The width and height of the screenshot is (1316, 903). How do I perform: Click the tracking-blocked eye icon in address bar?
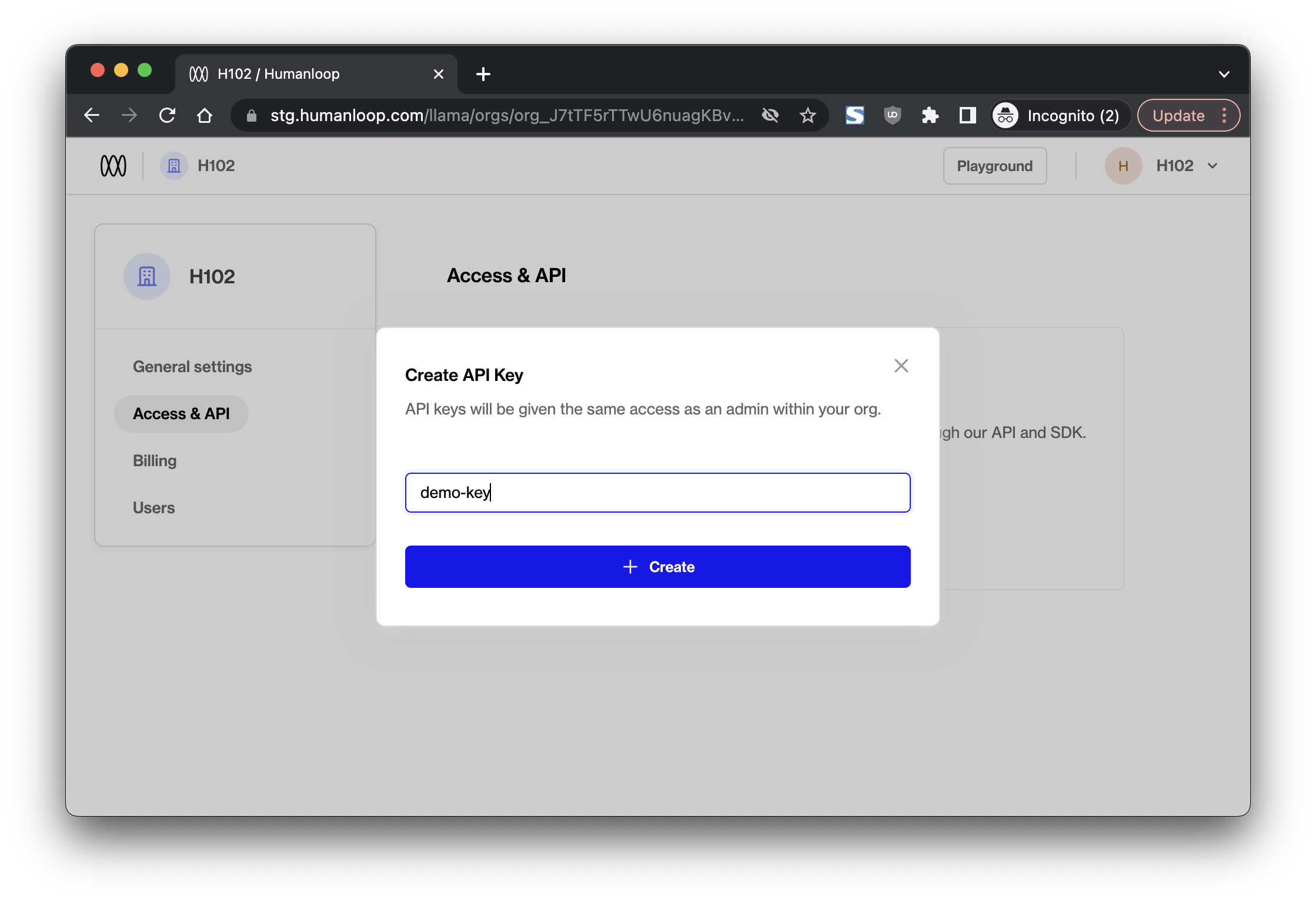point(770,115)
